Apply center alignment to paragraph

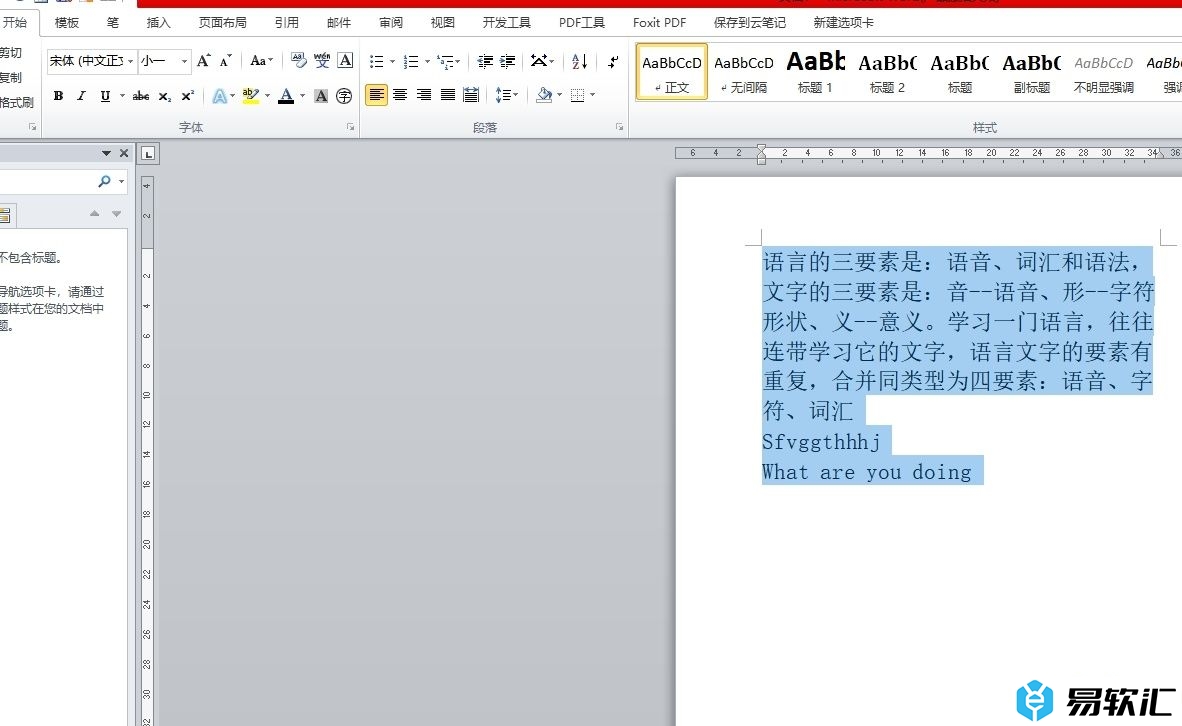400,95
